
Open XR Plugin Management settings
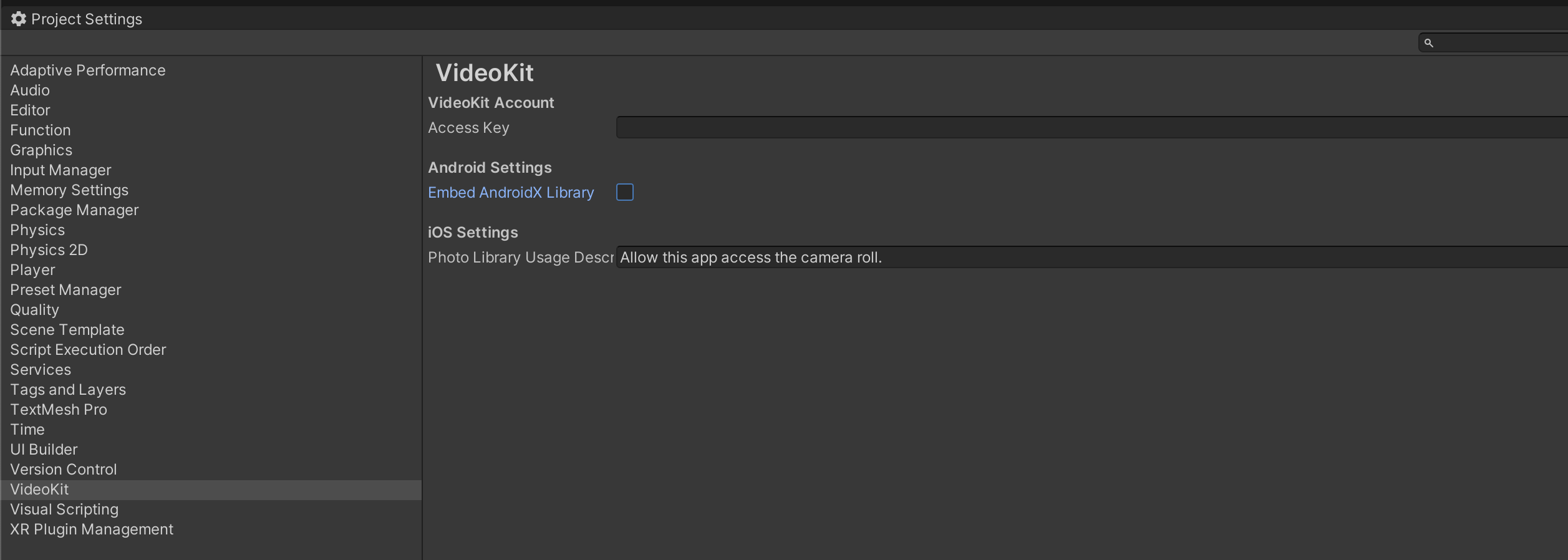point(92,529)
